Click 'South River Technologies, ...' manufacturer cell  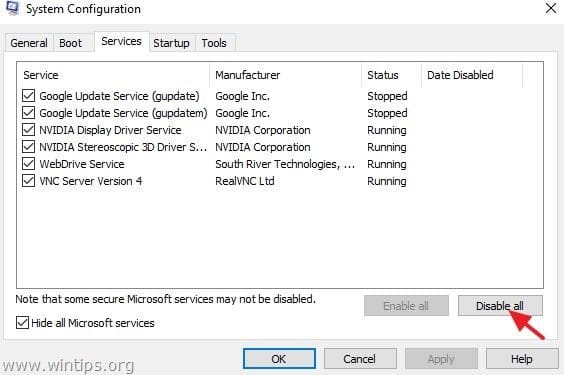(x=285, y=164)
